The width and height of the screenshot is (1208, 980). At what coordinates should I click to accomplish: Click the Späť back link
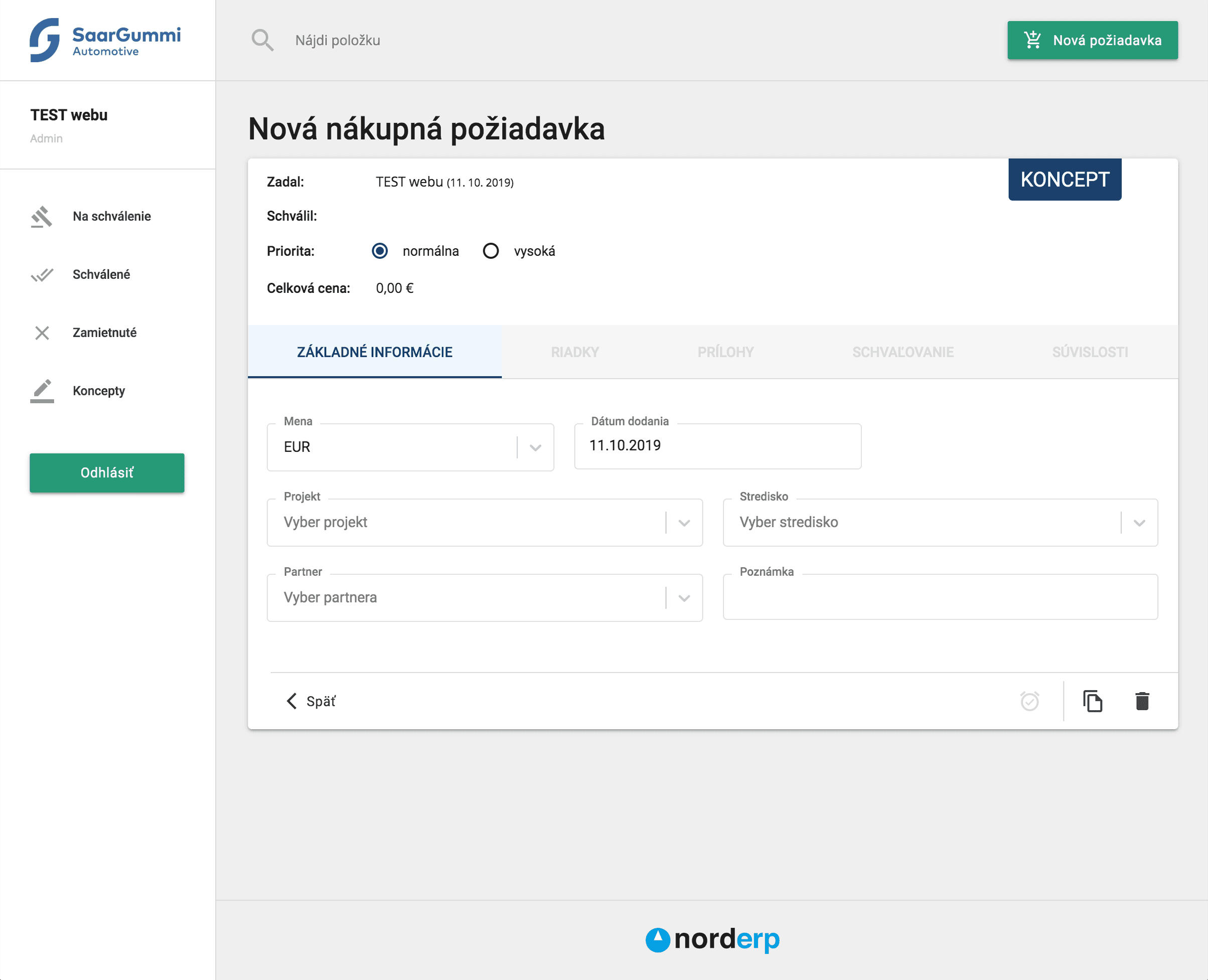tap(311, 701)
